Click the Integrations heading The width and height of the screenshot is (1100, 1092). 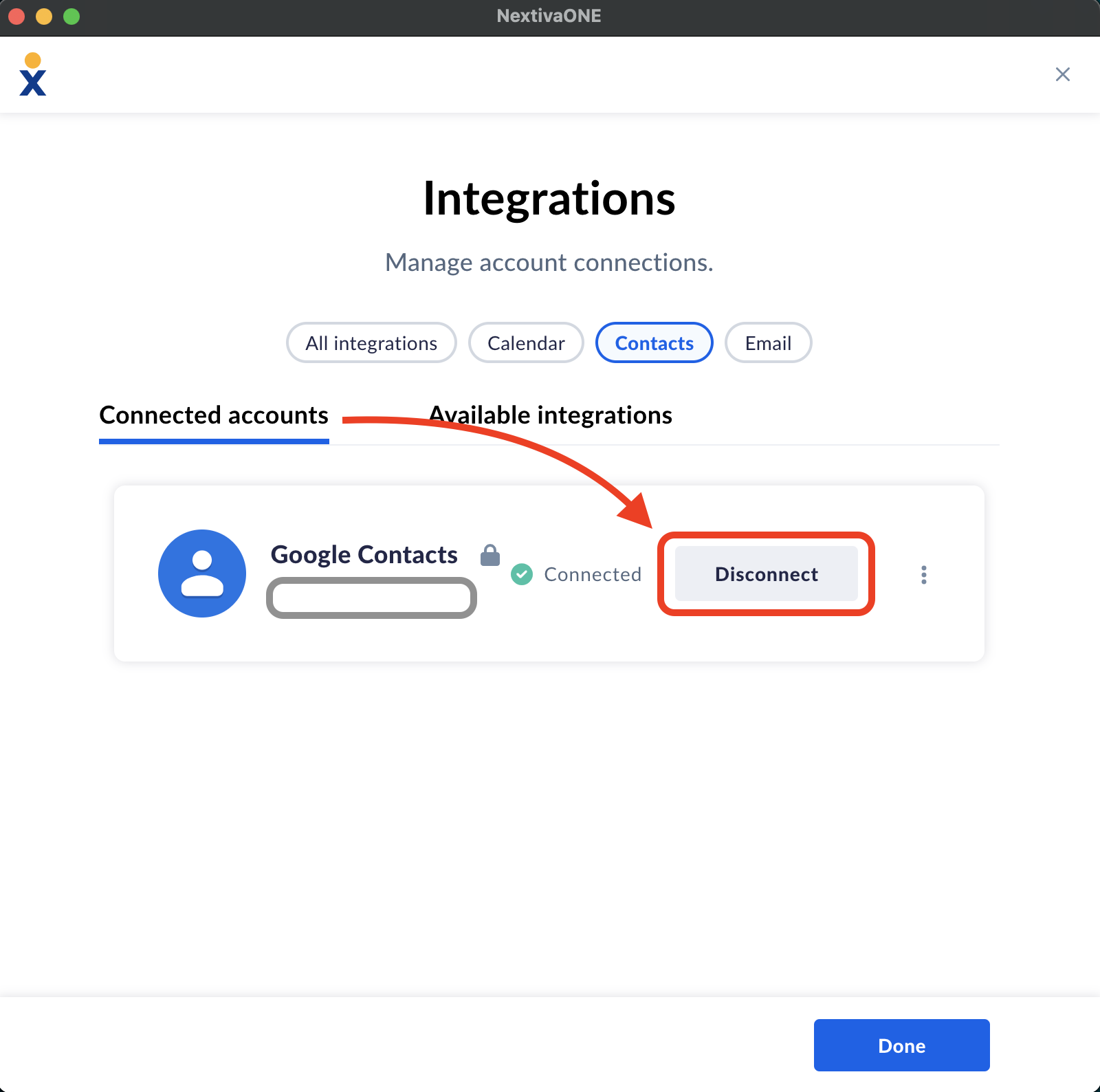click(x=549, y=199)
